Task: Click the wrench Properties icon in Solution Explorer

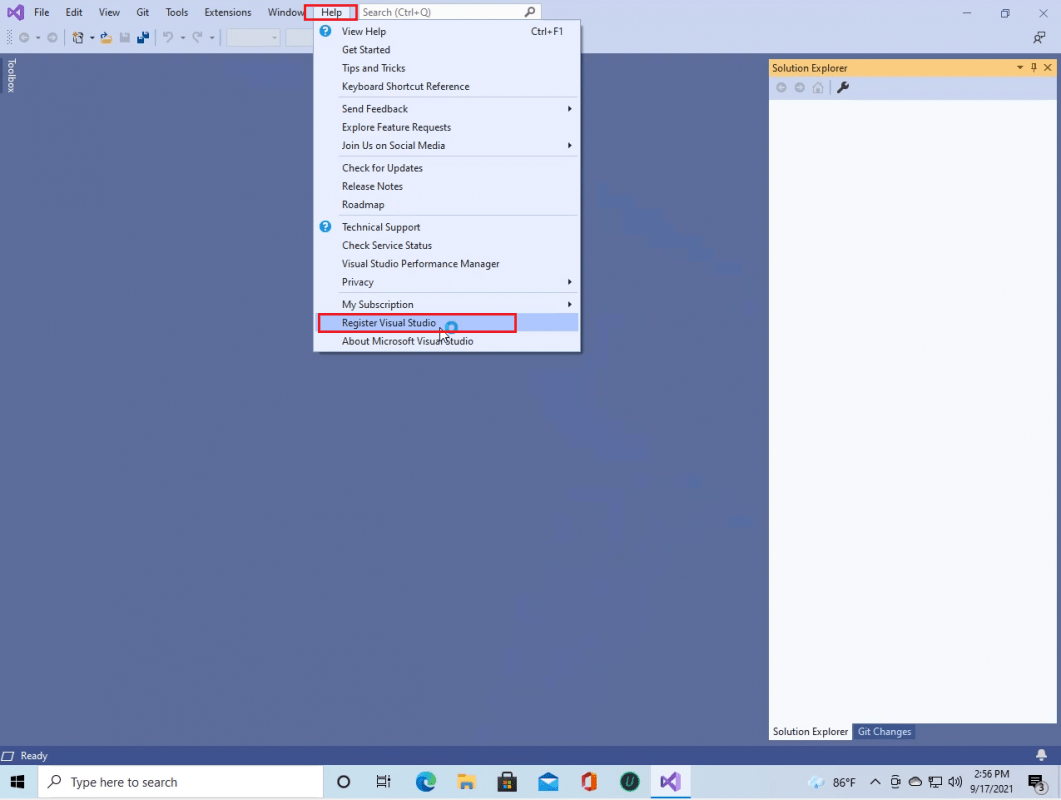Action: (x=843, y=87)
